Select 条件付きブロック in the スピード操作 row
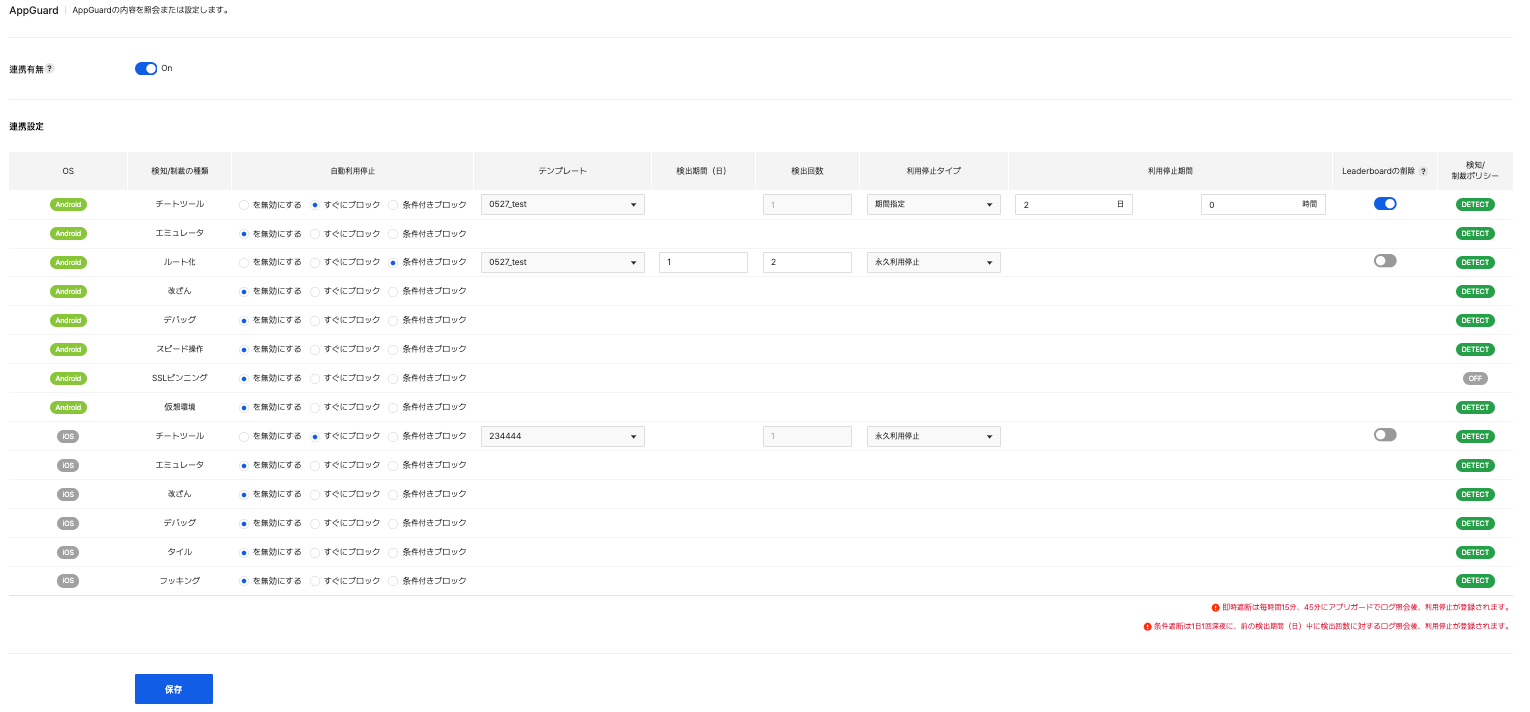The image size is (1530, 712). (x=393, y=350)
